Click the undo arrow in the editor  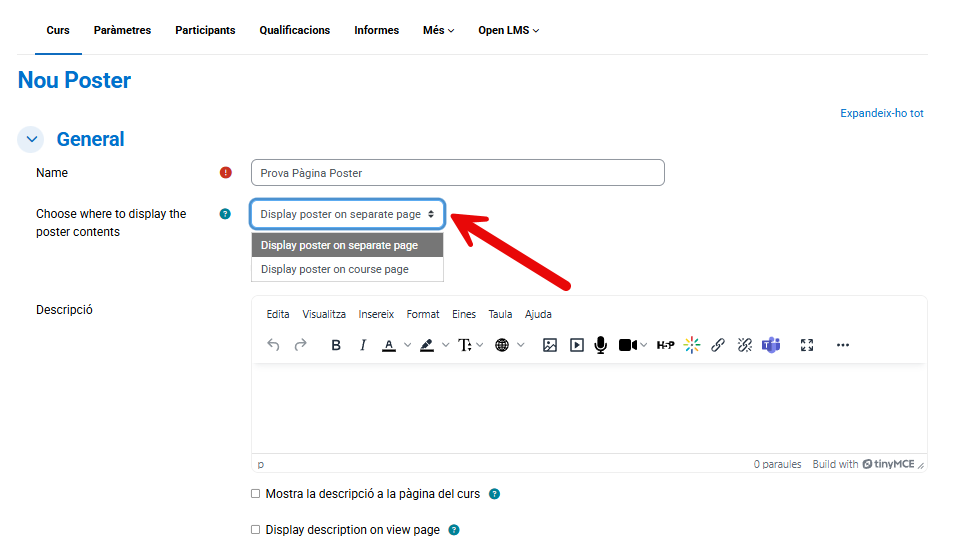pos(274,345)
